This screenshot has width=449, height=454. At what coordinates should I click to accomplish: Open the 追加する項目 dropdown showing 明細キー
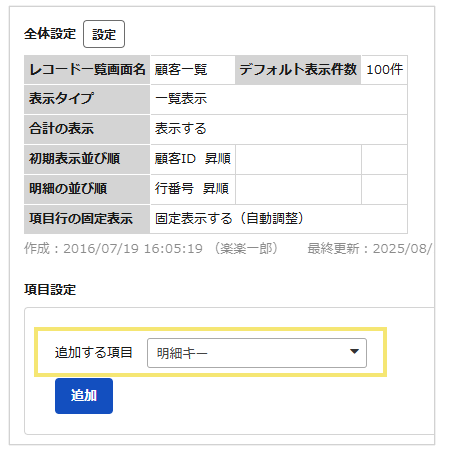(257, 353)
